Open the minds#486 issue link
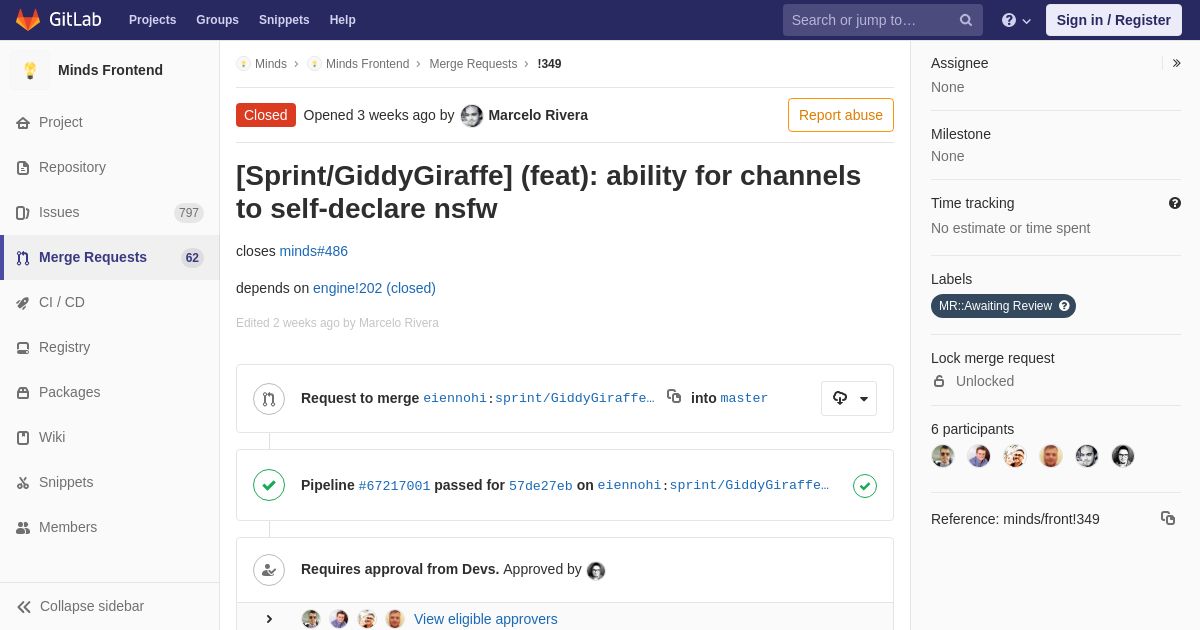 click(314, 251)
